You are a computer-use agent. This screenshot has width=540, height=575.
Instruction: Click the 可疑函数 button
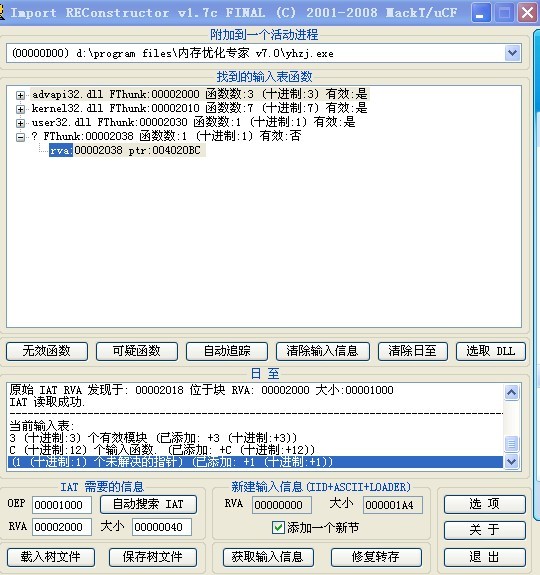pyautogui.click(x=137, y=351)
